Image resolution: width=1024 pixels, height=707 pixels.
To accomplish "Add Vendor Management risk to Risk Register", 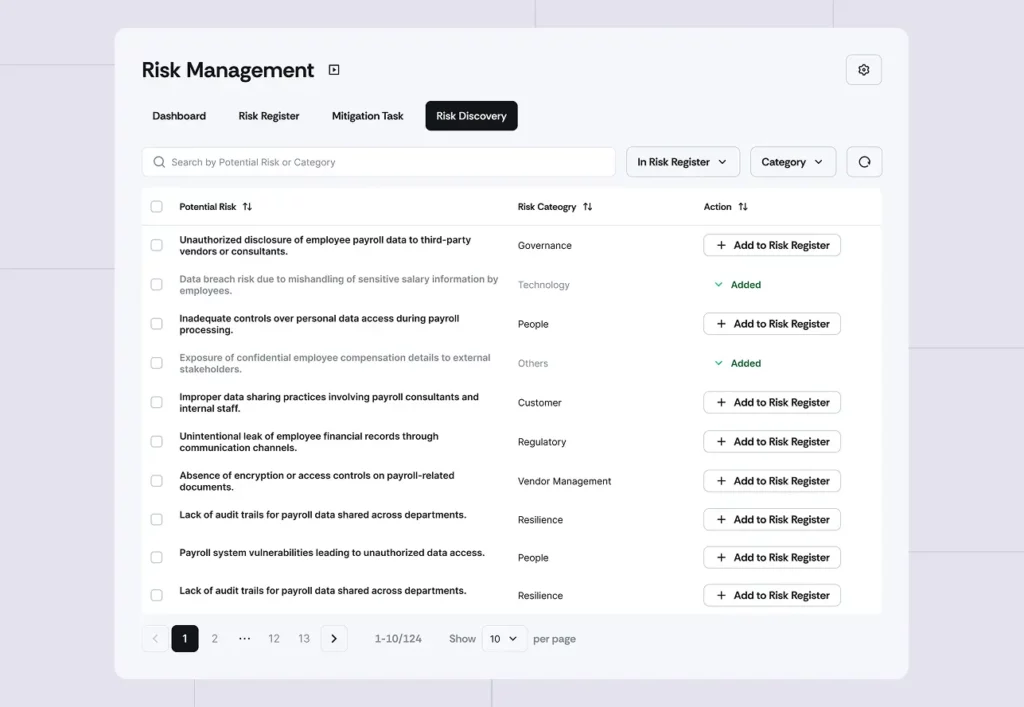I will [x=771, y=481].
